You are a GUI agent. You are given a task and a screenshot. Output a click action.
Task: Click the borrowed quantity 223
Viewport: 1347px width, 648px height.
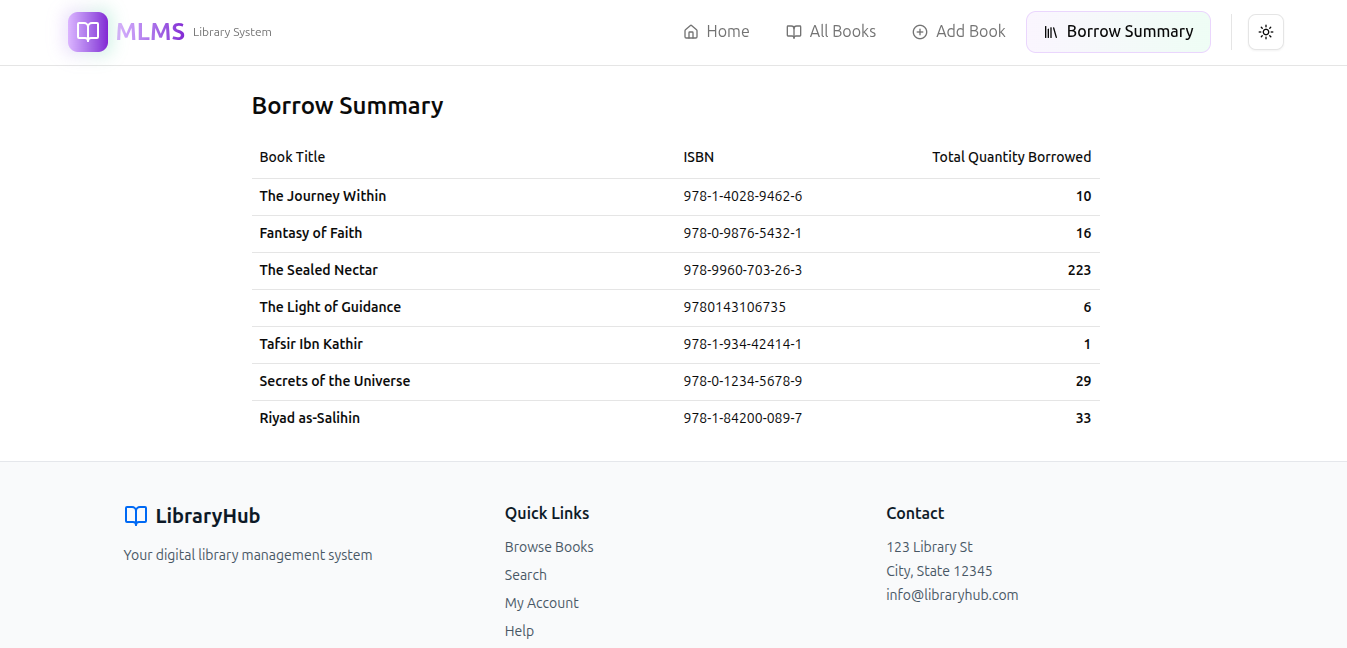(1079, 270)
